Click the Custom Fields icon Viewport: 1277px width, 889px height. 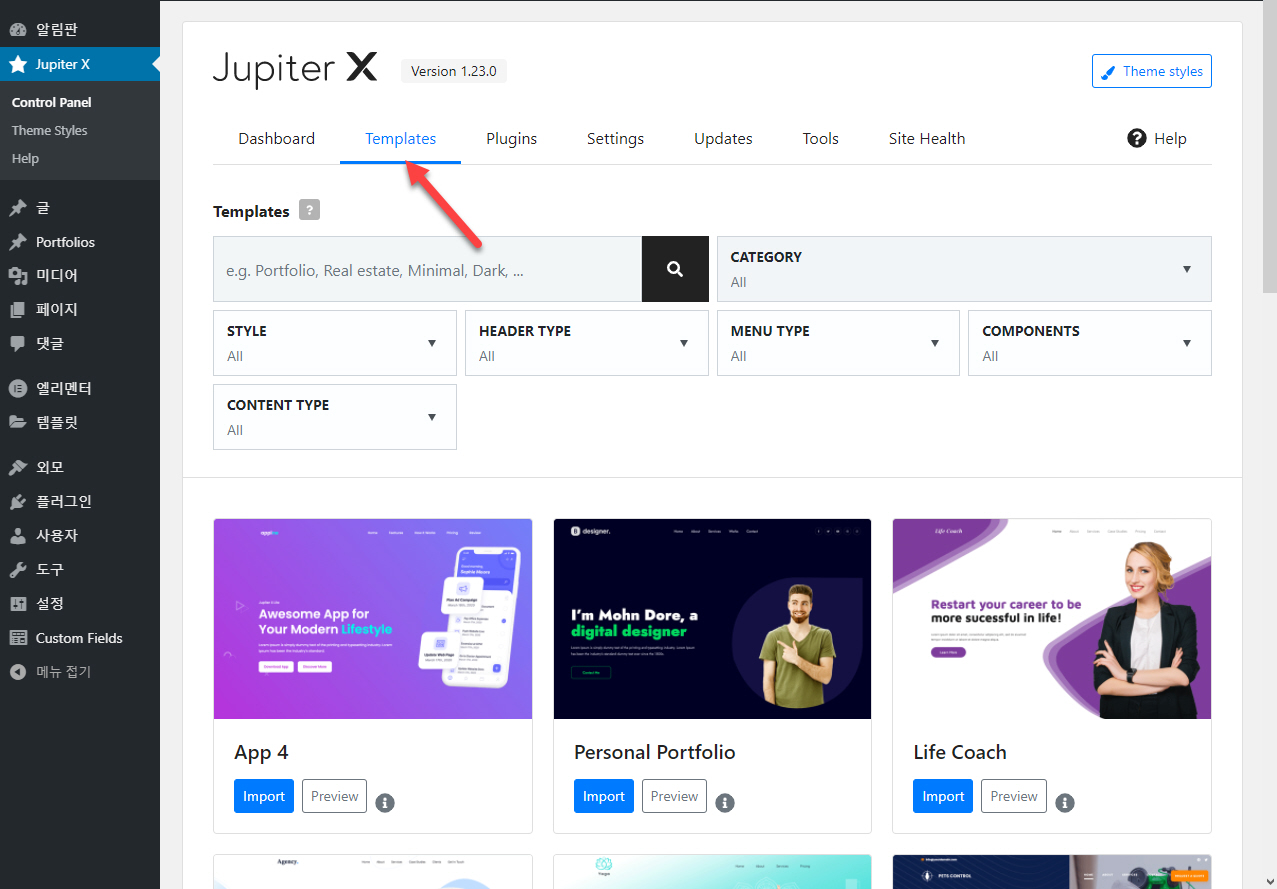pos(18,638)
